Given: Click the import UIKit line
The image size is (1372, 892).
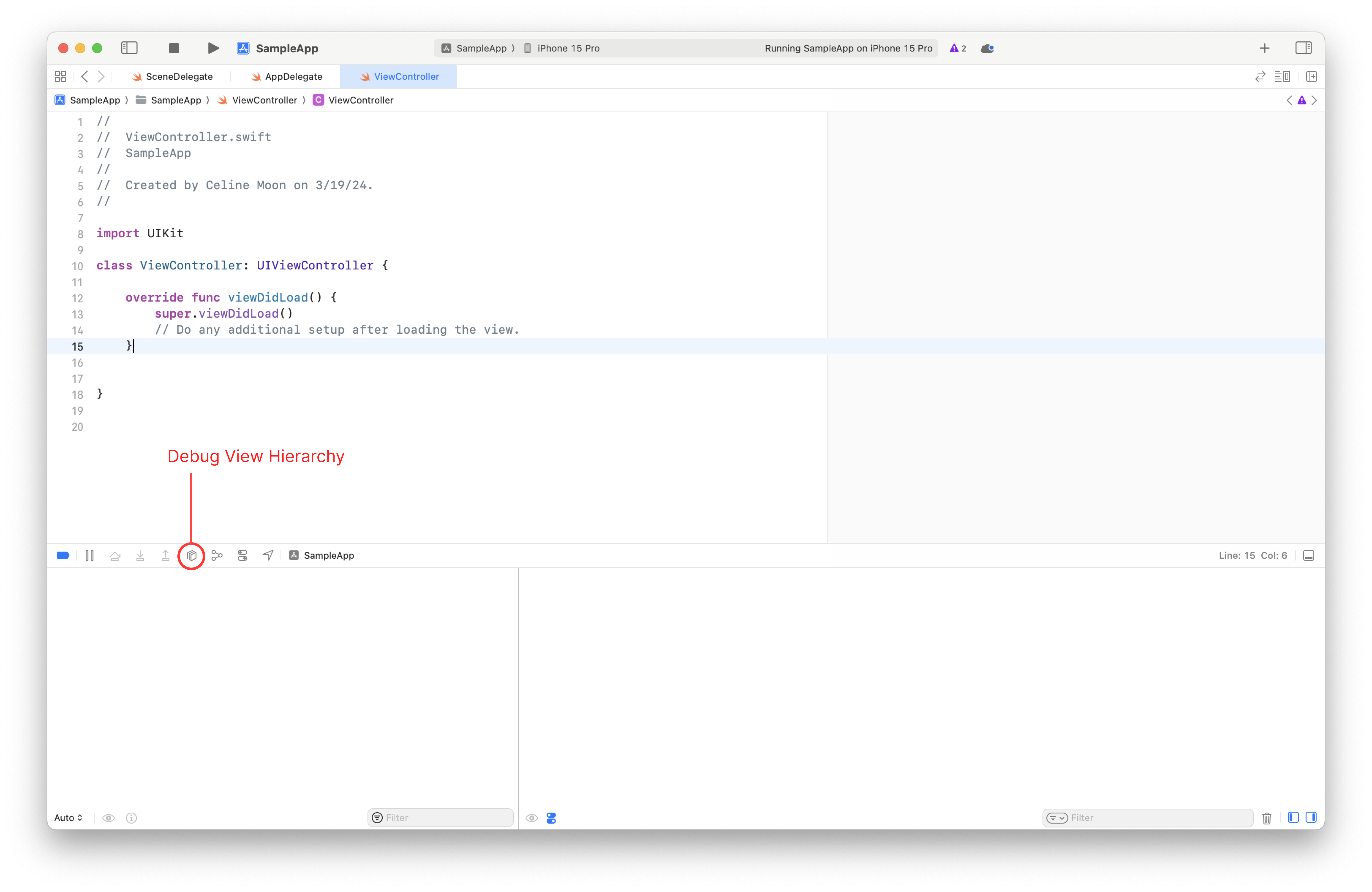Looking at the screenshot, I should point(139,233).
